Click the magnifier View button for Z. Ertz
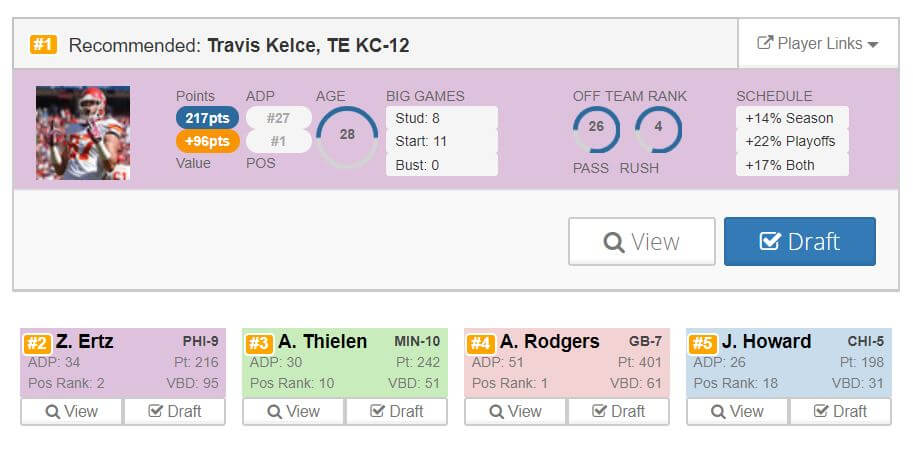913x451 pixels. pyautogui.click(x=72, y=411)
